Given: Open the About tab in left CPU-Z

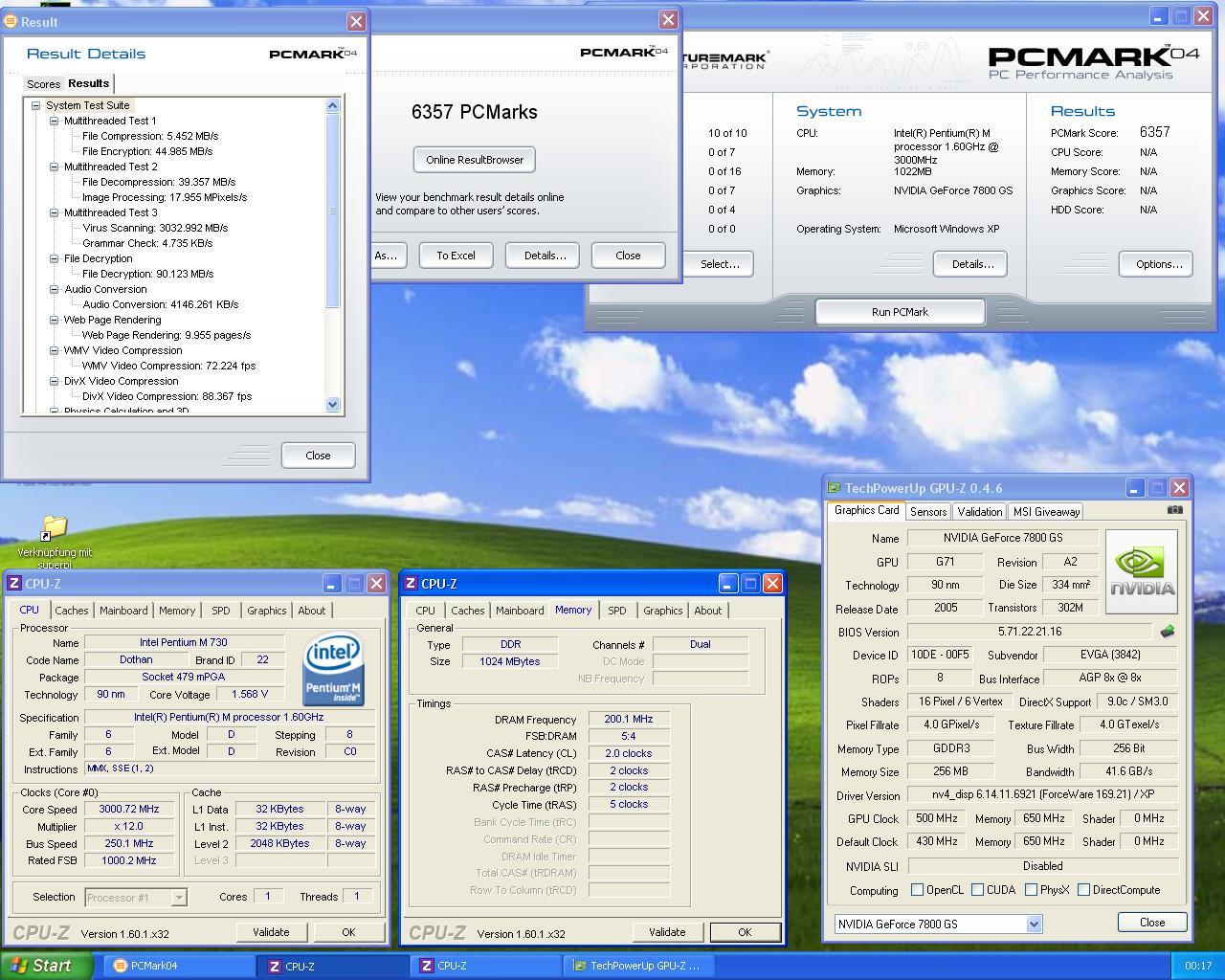Looking at the screenshot, I should (x=311, y=611).
